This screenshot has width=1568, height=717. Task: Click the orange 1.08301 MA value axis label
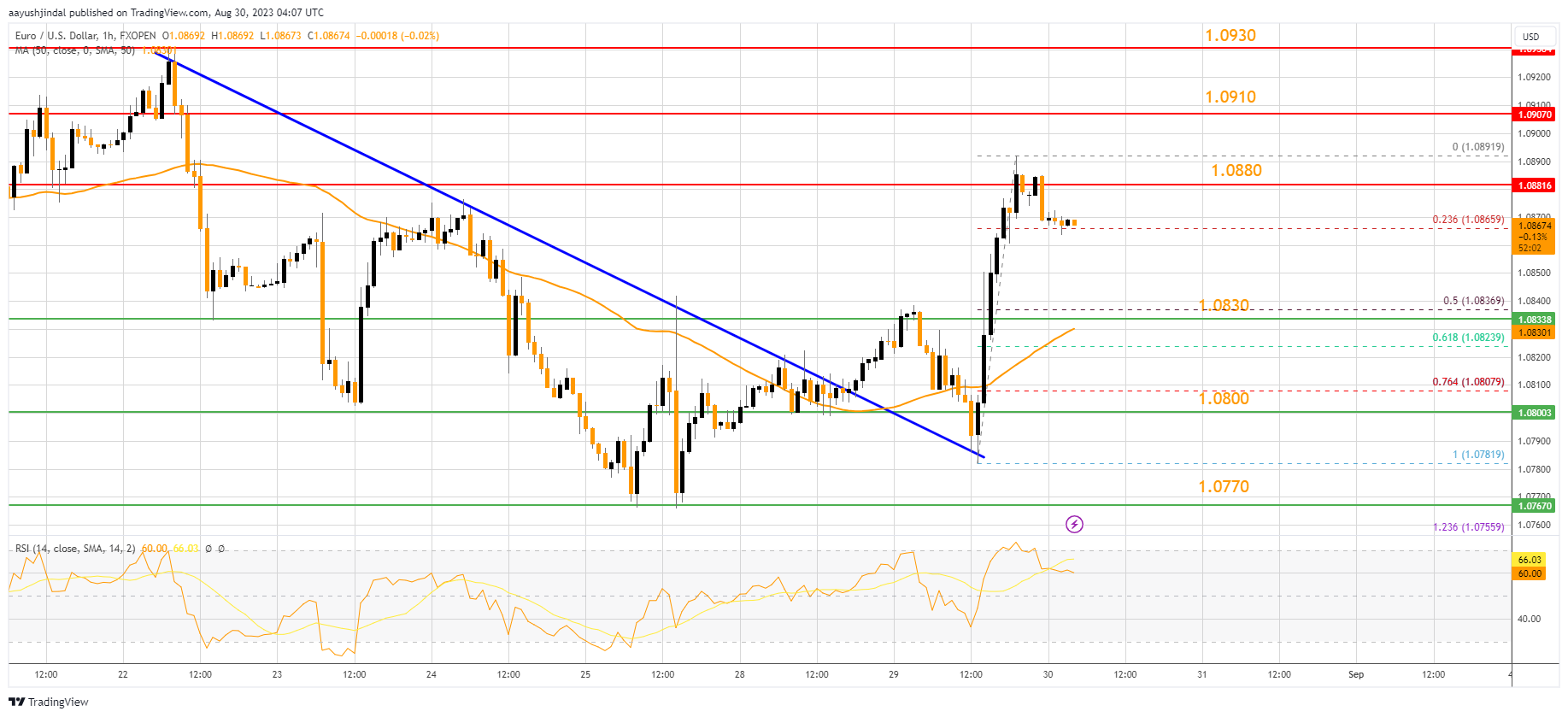point(1534,332)
